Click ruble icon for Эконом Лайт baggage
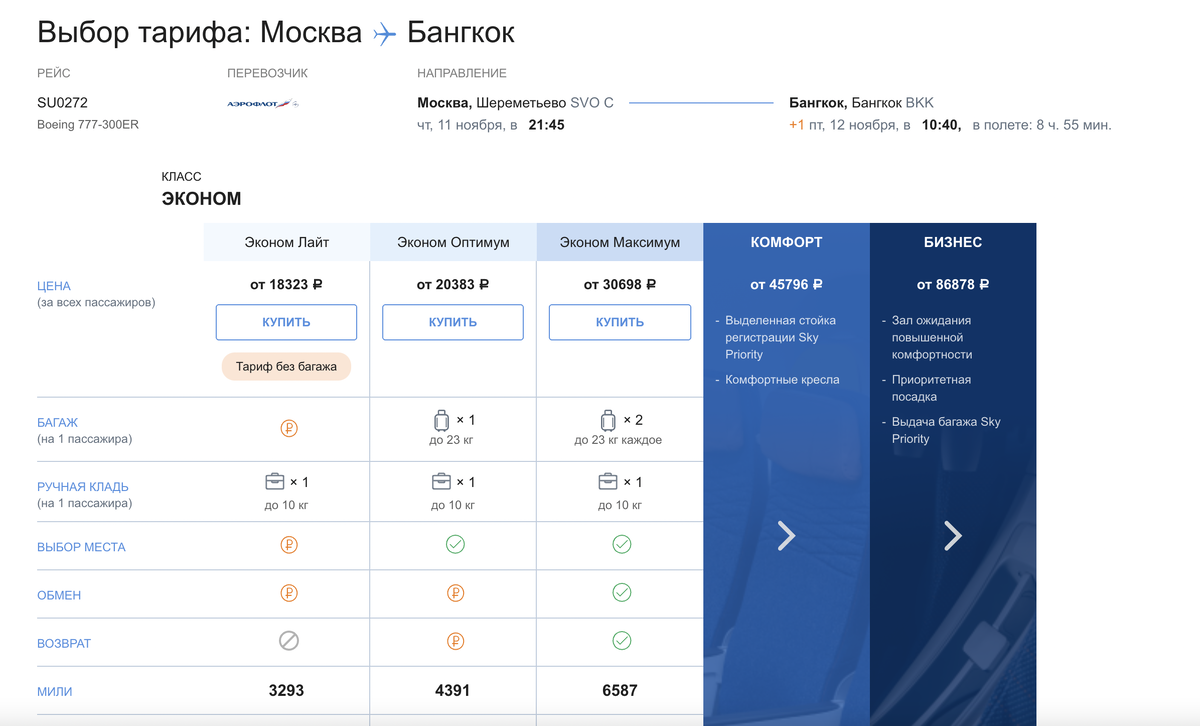 (x=289, y=429)
